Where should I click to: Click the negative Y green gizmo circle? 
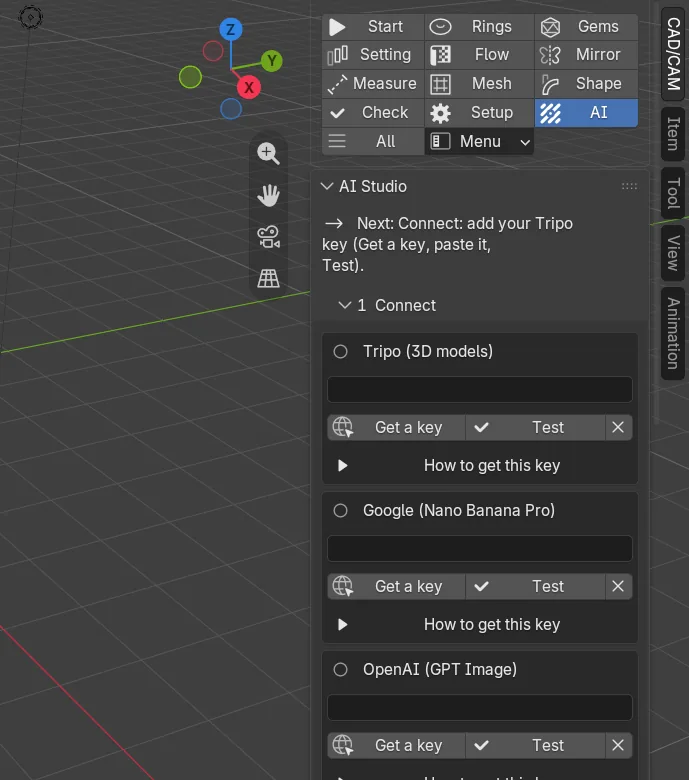pos(190,77)
